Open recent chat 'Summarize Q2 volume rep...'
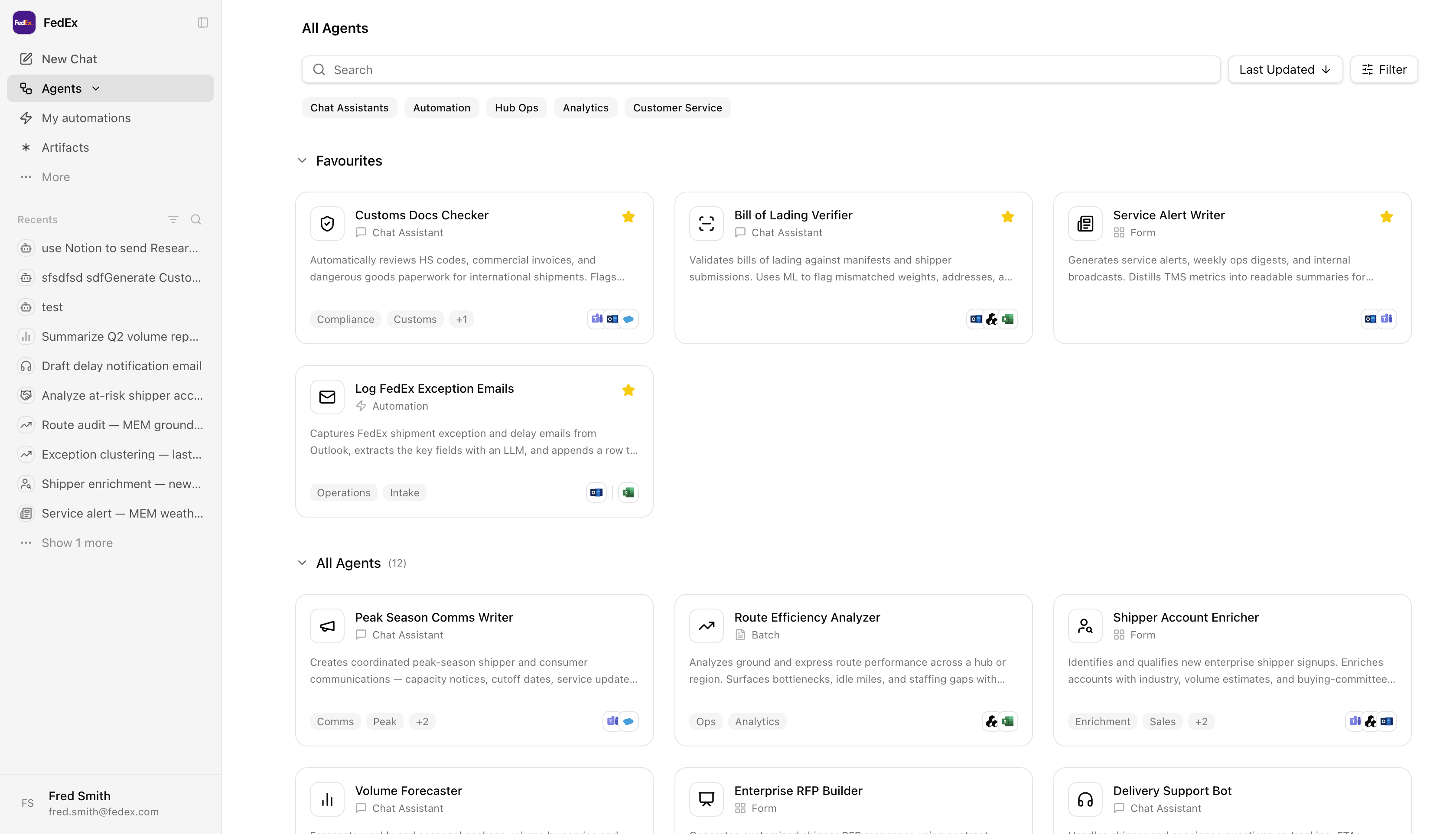The image size is (1456, 834). click(x=111, y=336)
